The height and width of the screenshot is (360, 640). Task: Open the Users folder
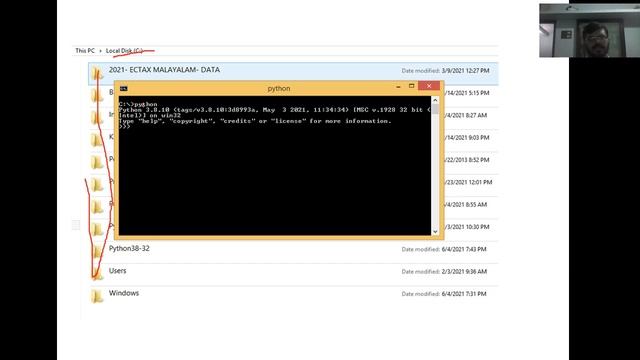tap(118, 271)
